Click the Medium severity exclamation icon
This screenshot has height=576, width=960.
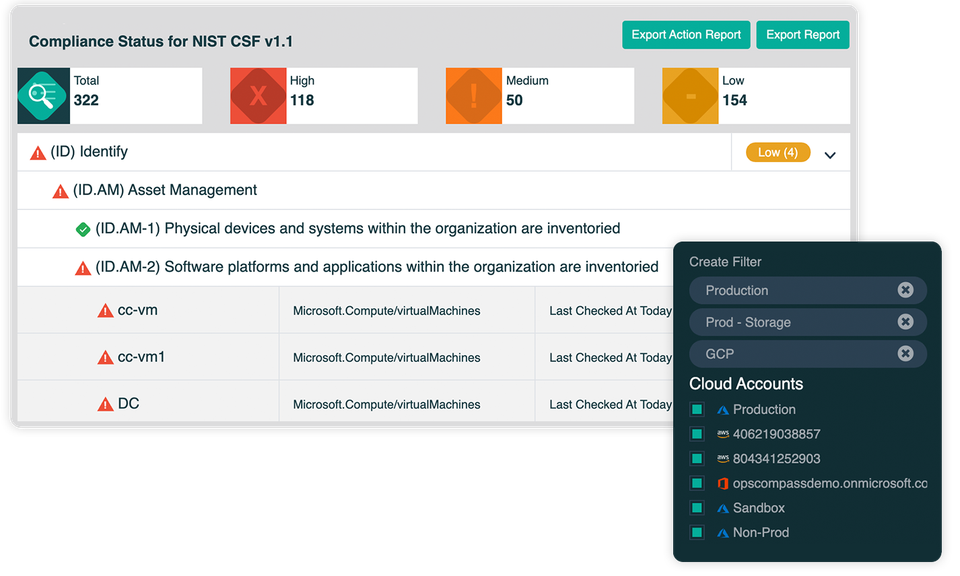tap(474, 96)
